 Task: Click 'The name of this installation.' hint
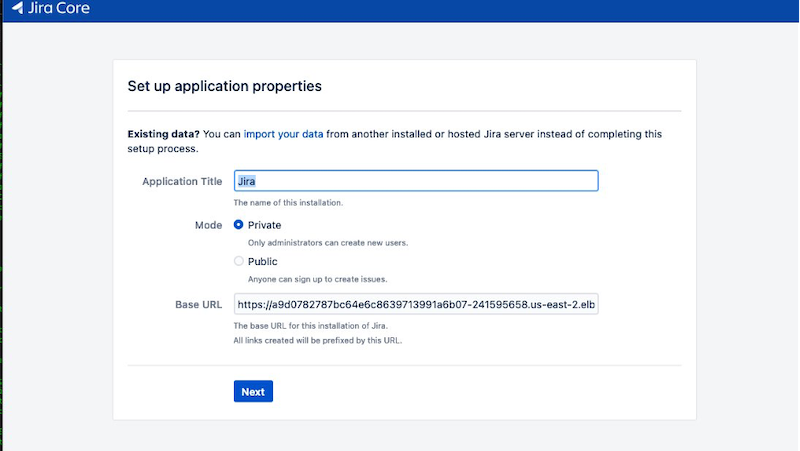point(288,203)
